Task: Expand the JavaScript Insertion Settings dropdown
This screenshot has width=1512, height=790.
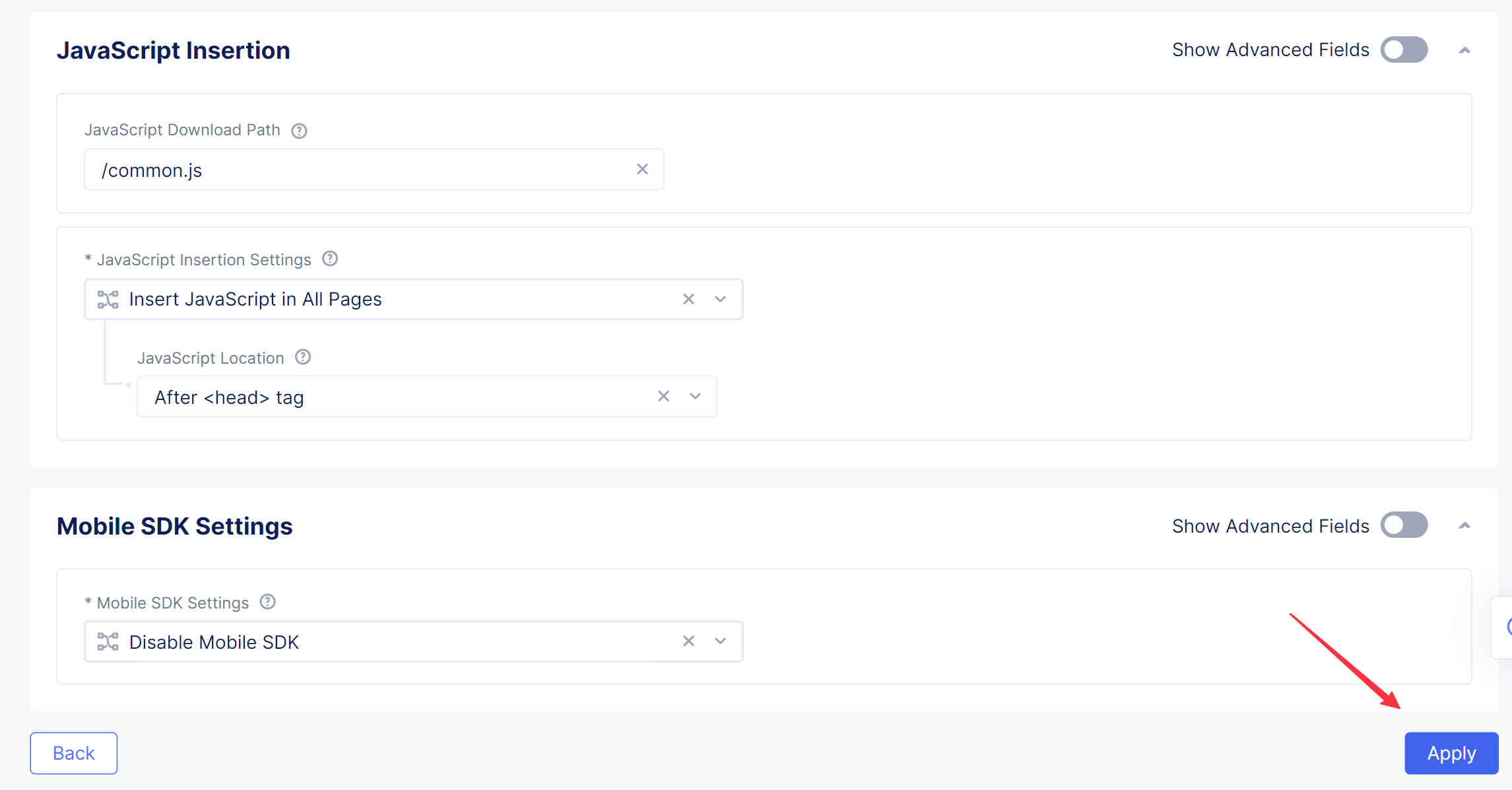Action: tap(723, 299)
